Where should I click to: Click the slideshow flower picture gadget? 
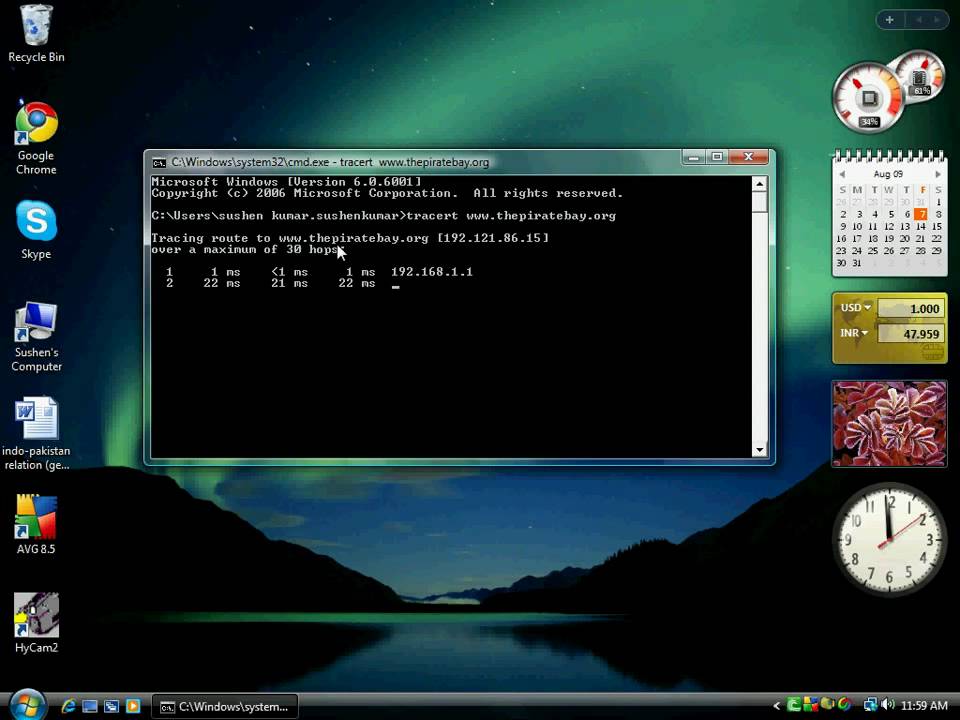click(890, 424)
